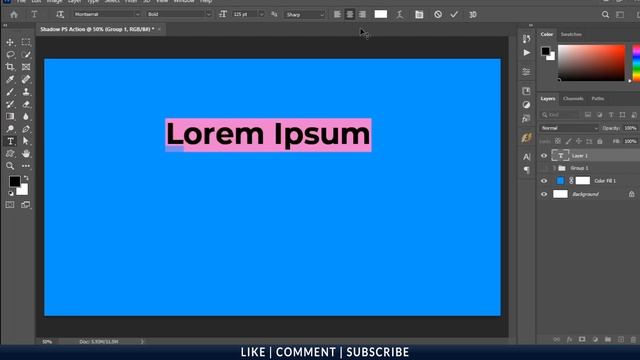
Task: Commit current text edits with checkmark
Action: point(454,14)
